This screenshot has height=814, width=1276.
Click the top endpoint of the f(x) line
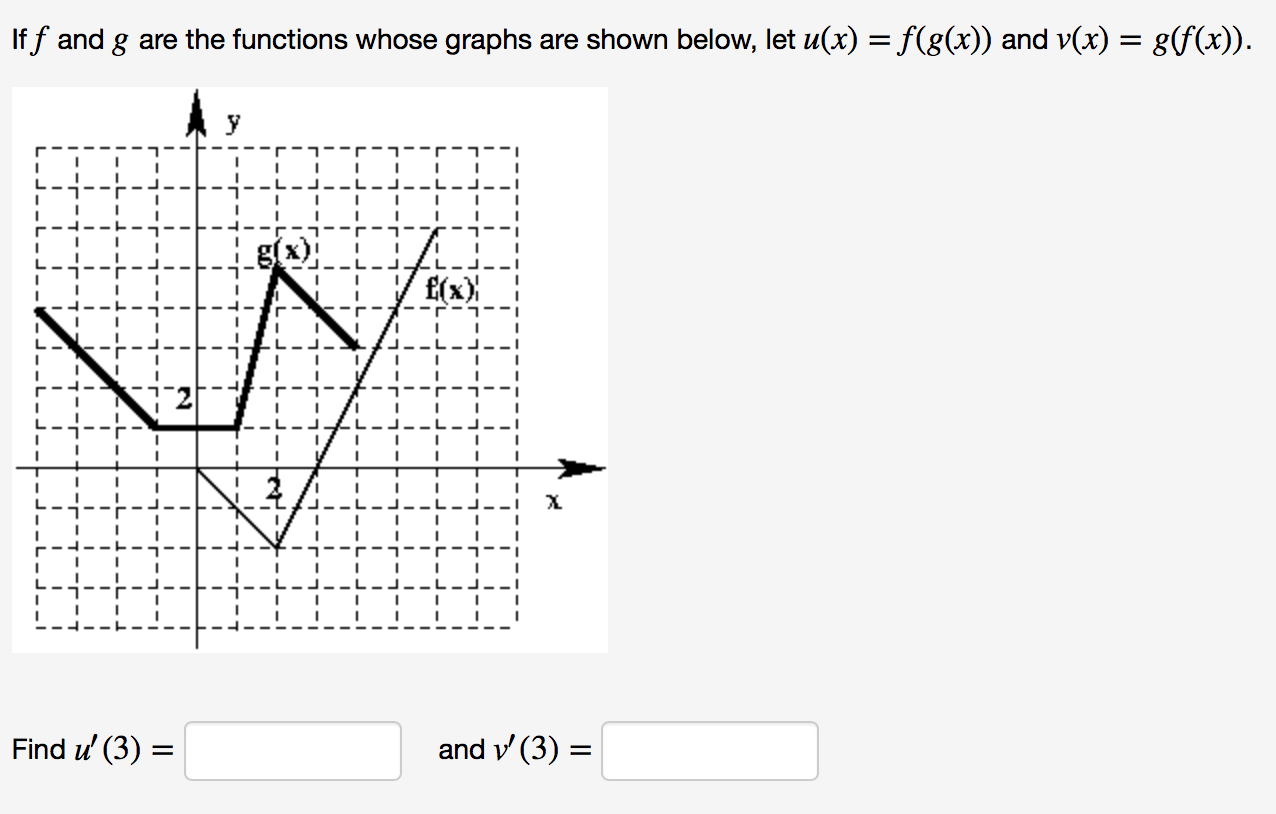(x=438, y=230)
